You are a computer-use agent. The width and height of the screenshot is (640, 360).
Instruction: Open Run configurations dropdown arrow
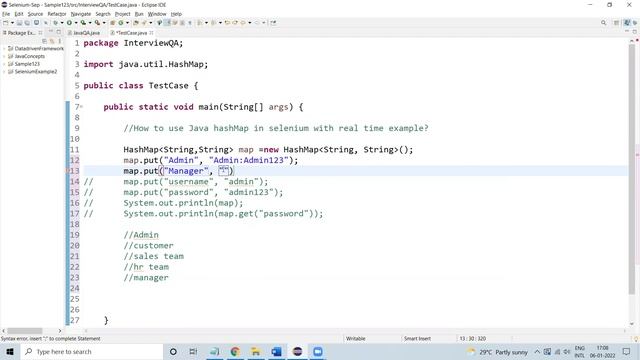pyautogui.click(x=76, y=23)
